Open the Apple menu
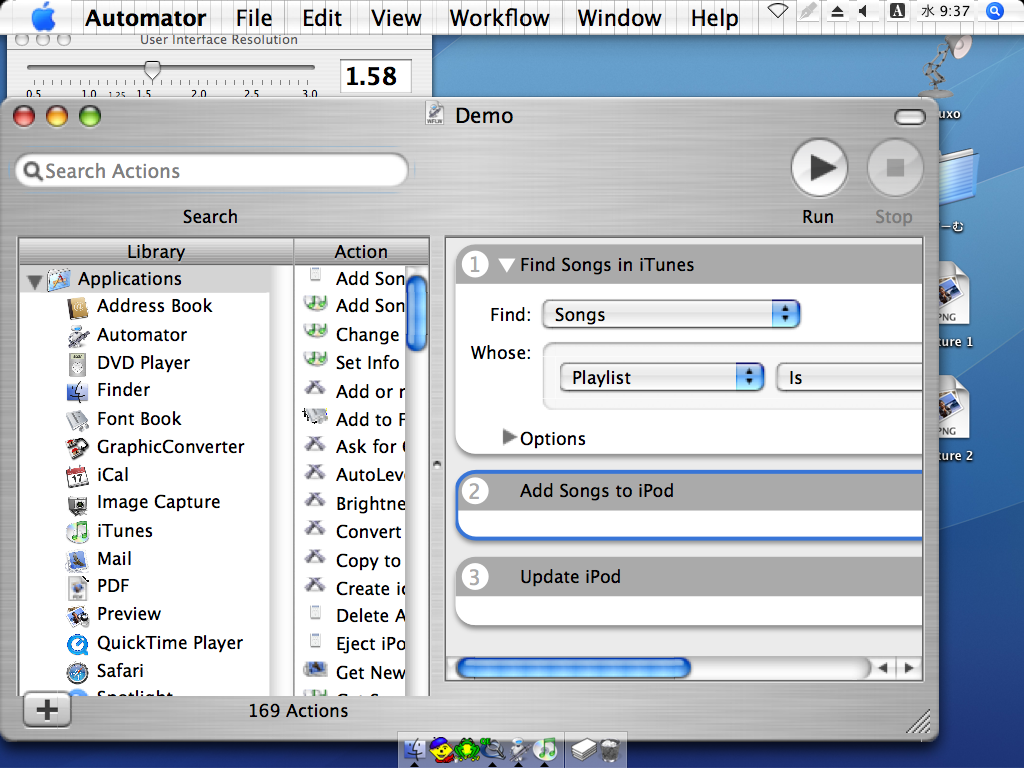The width and height of the screenshot is (1024, 768). click(x=44, y=16)
